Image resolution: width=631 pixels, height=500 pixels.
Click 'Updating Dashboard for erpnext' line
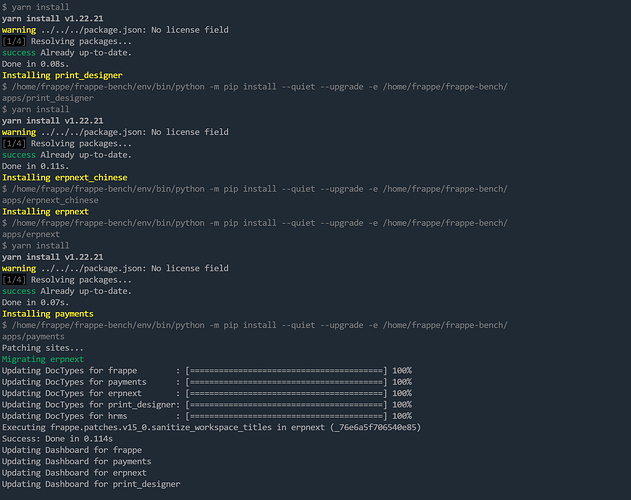pos(74,473)
